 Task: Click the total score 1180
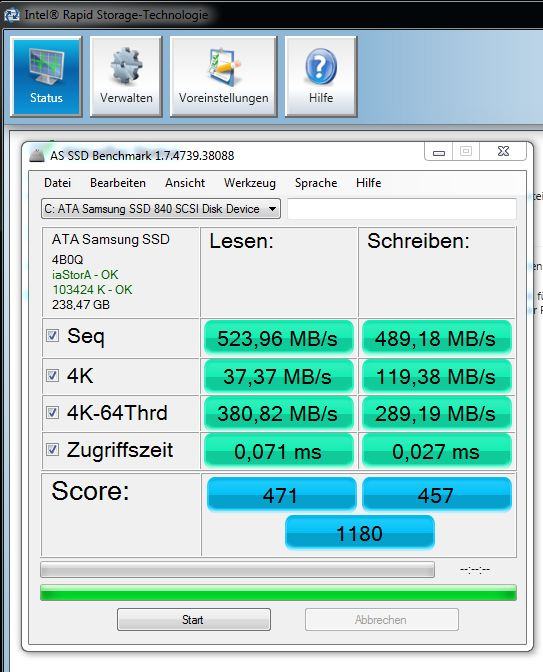(x=360, y=532)
